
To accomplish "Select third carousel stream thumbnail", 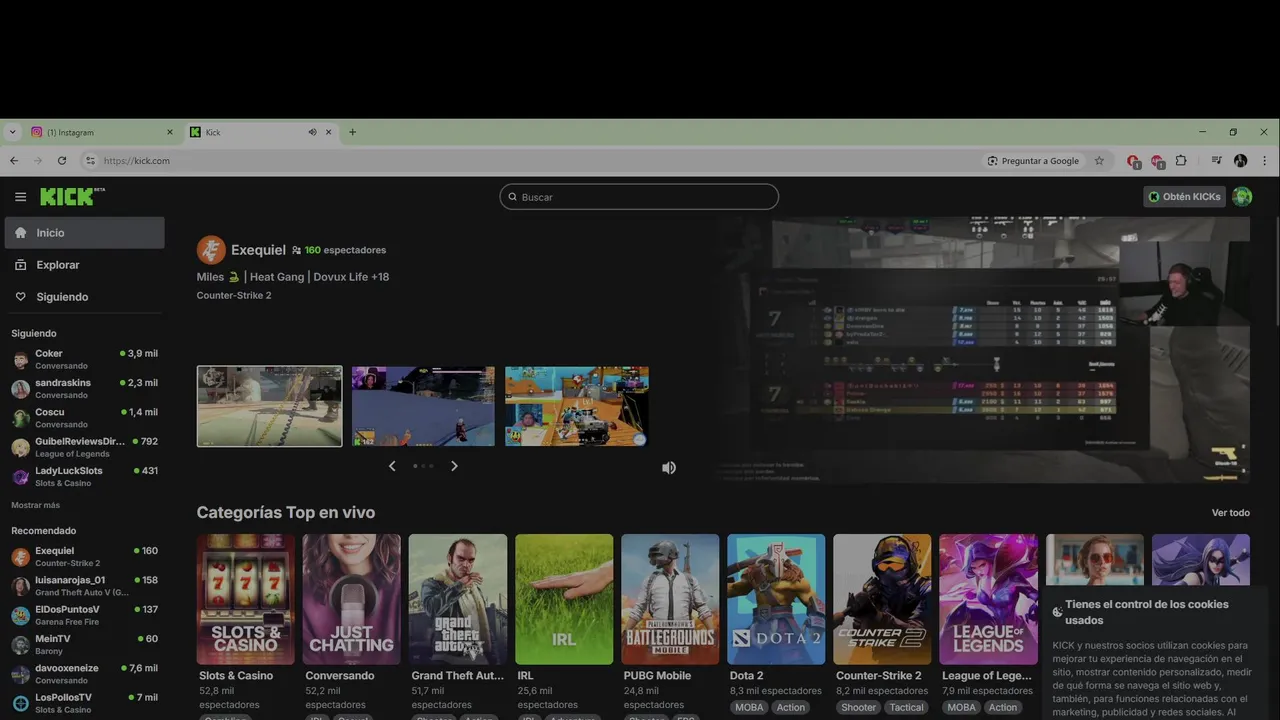I will (x=577, y=406).
